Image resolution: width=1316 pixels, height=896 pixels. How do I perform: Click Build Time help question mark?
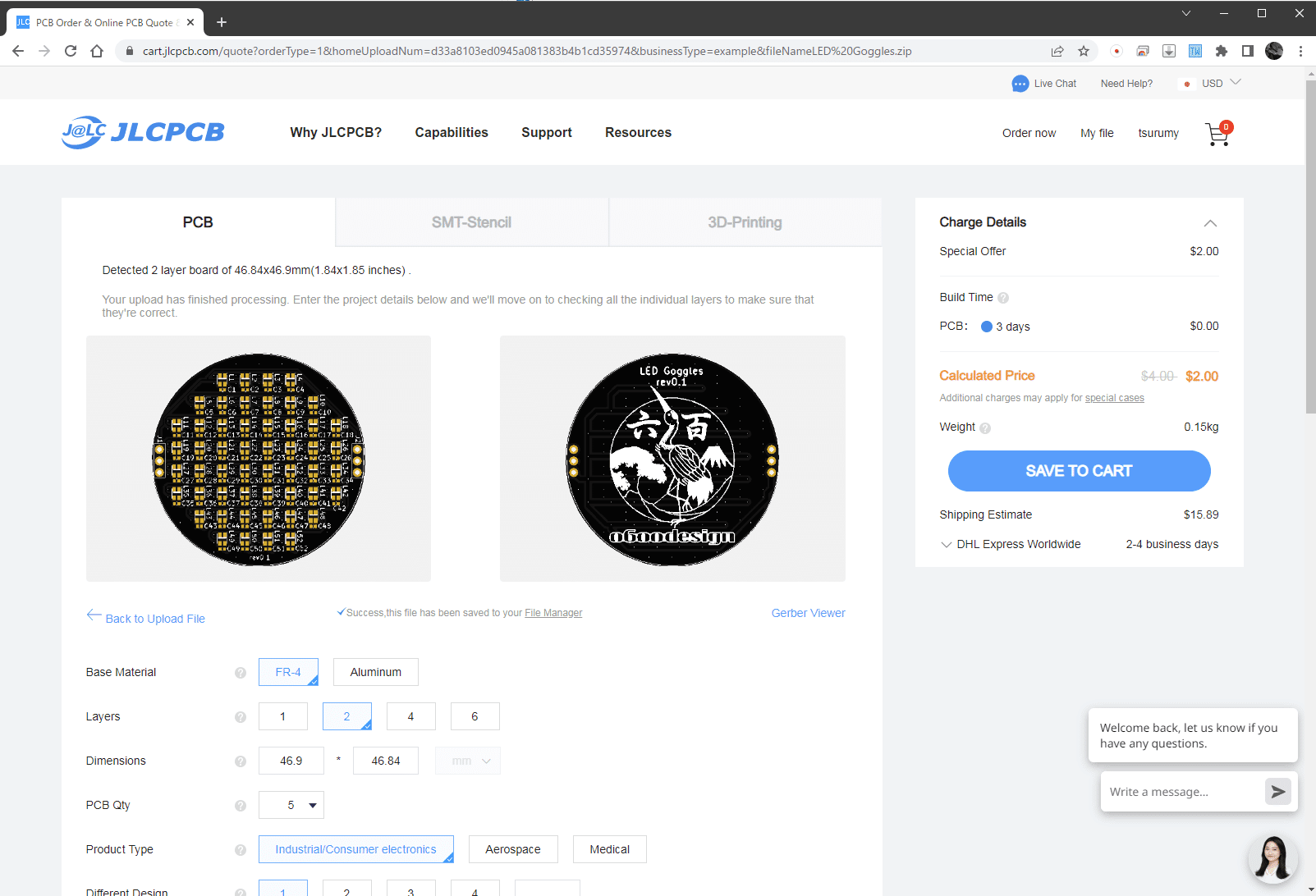click(1003, 298)
